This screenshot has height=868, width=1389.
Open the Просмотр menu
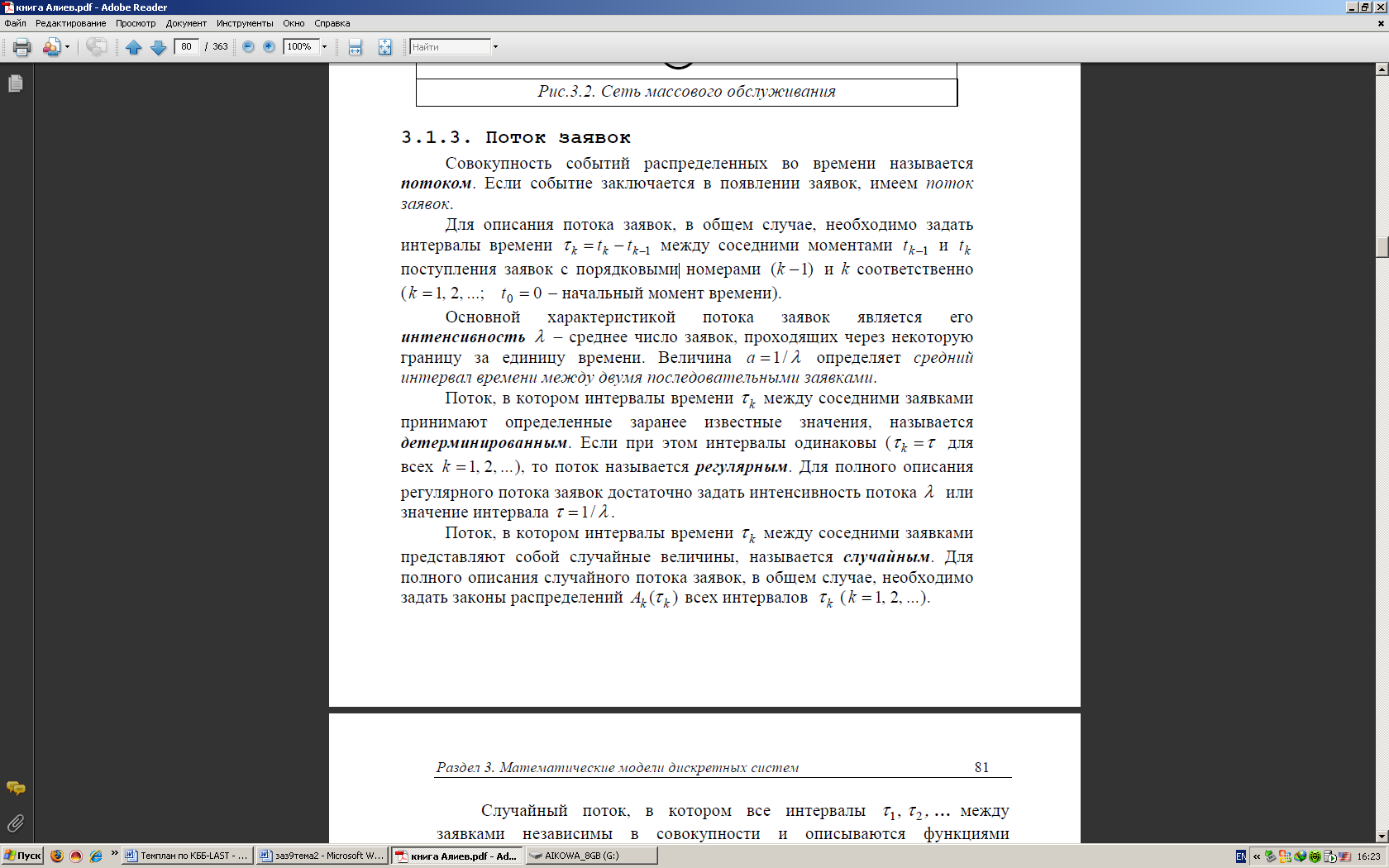pyautogui.click(x=136, y=23)
